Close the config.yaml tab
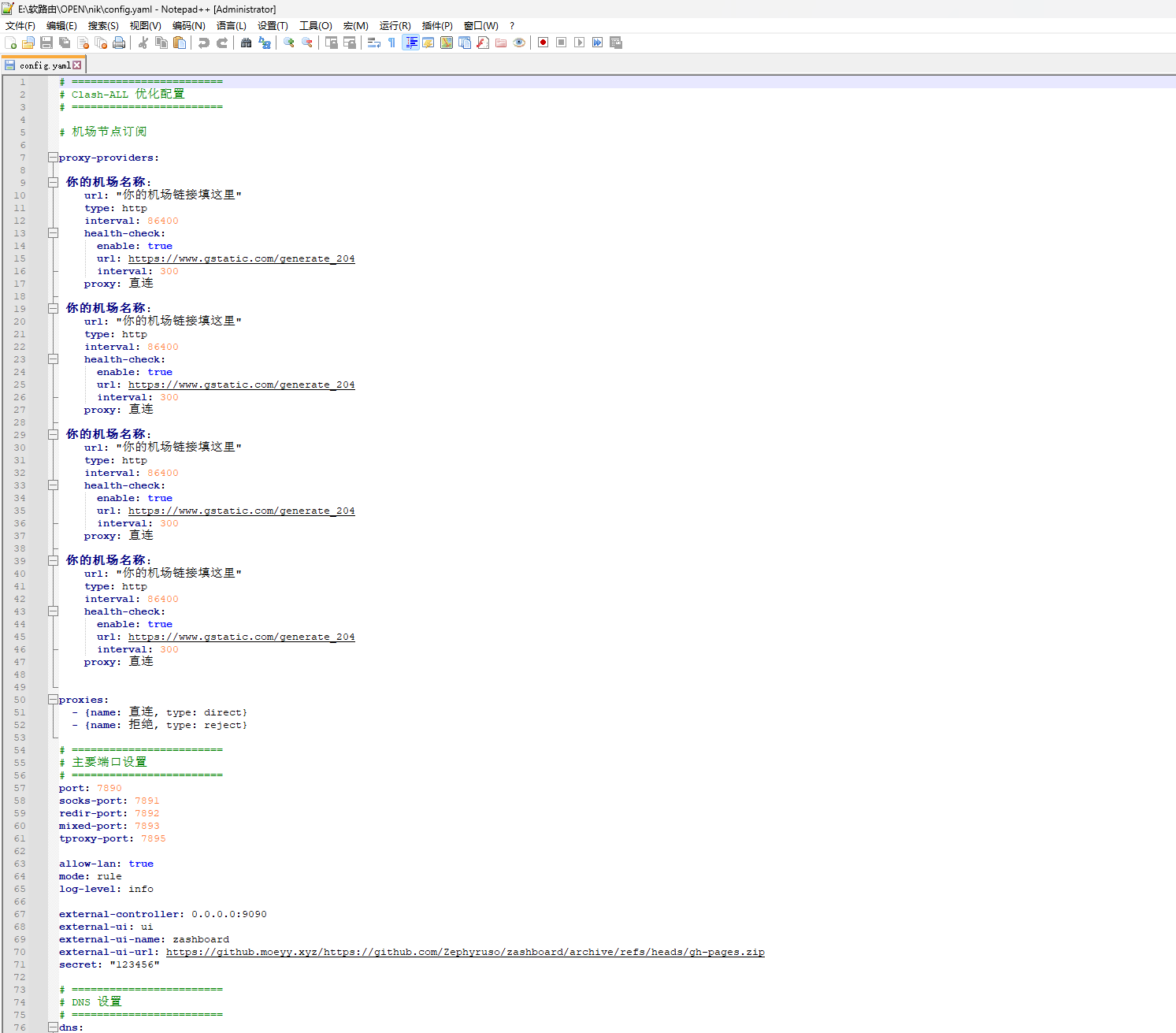Viewport: 1176px width, 1033px height. 77,65
